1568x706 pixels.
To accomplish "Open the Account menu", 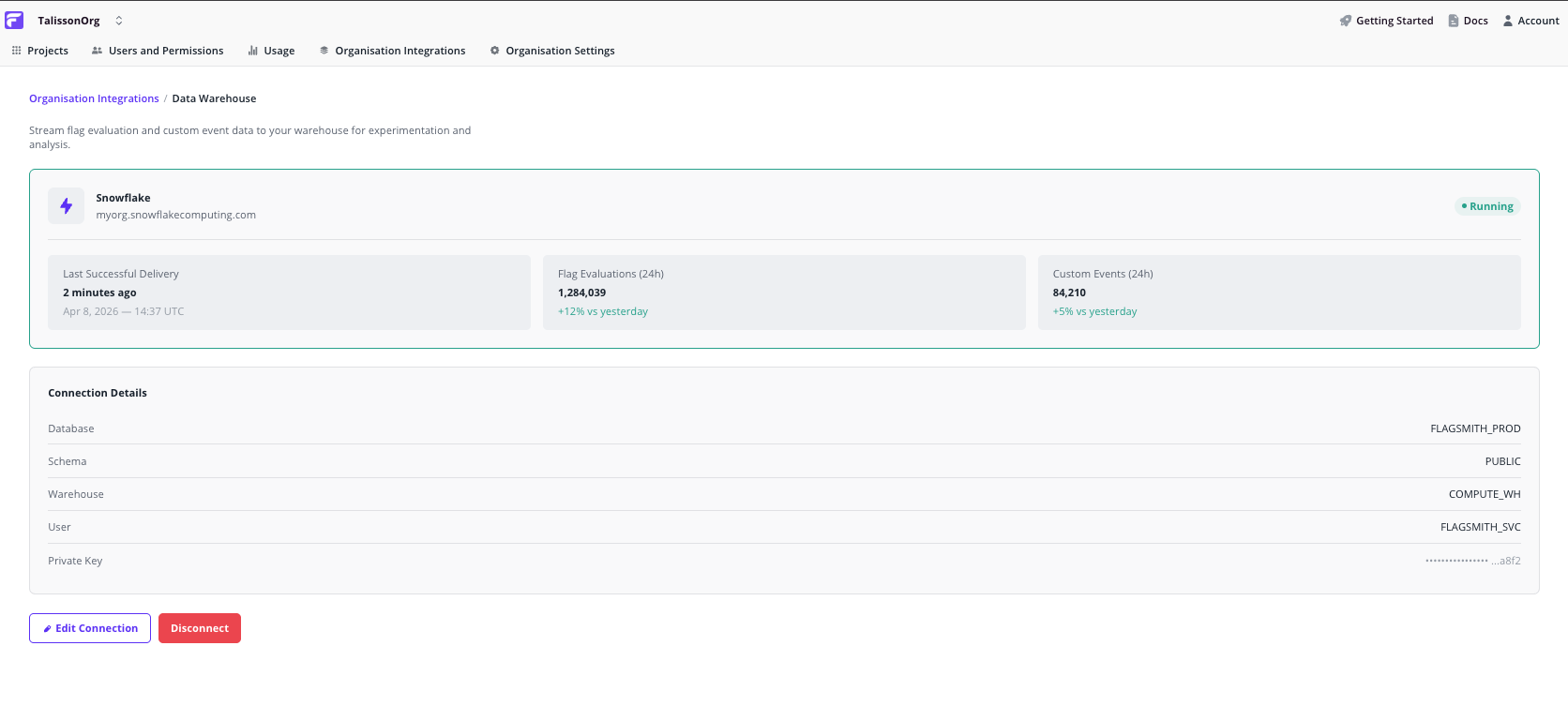I will tap(1538, 21).
